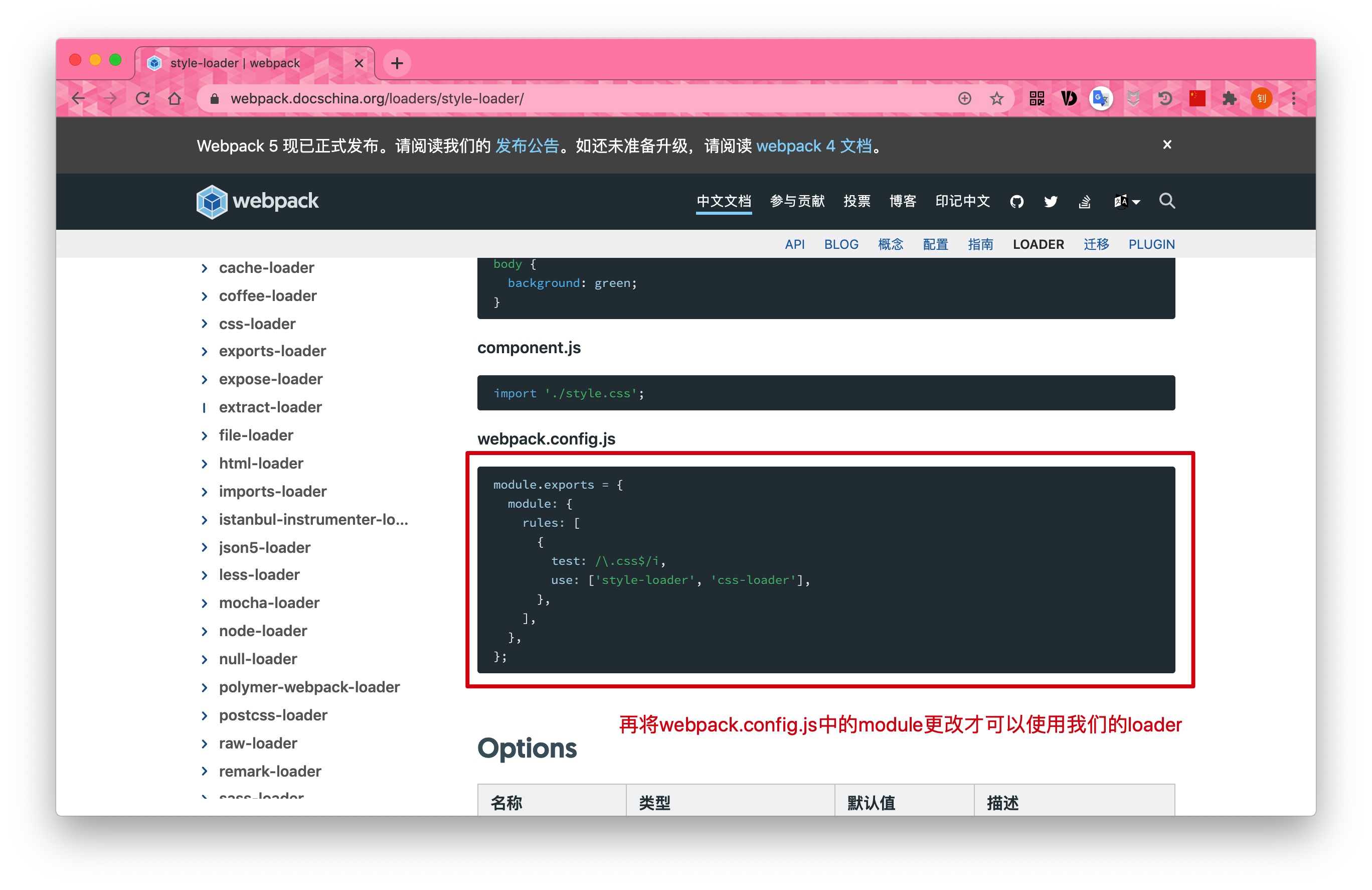Expand html-loader chevron in sidebar
Screen dimensions: 1372x890
[x=204, y=465]
